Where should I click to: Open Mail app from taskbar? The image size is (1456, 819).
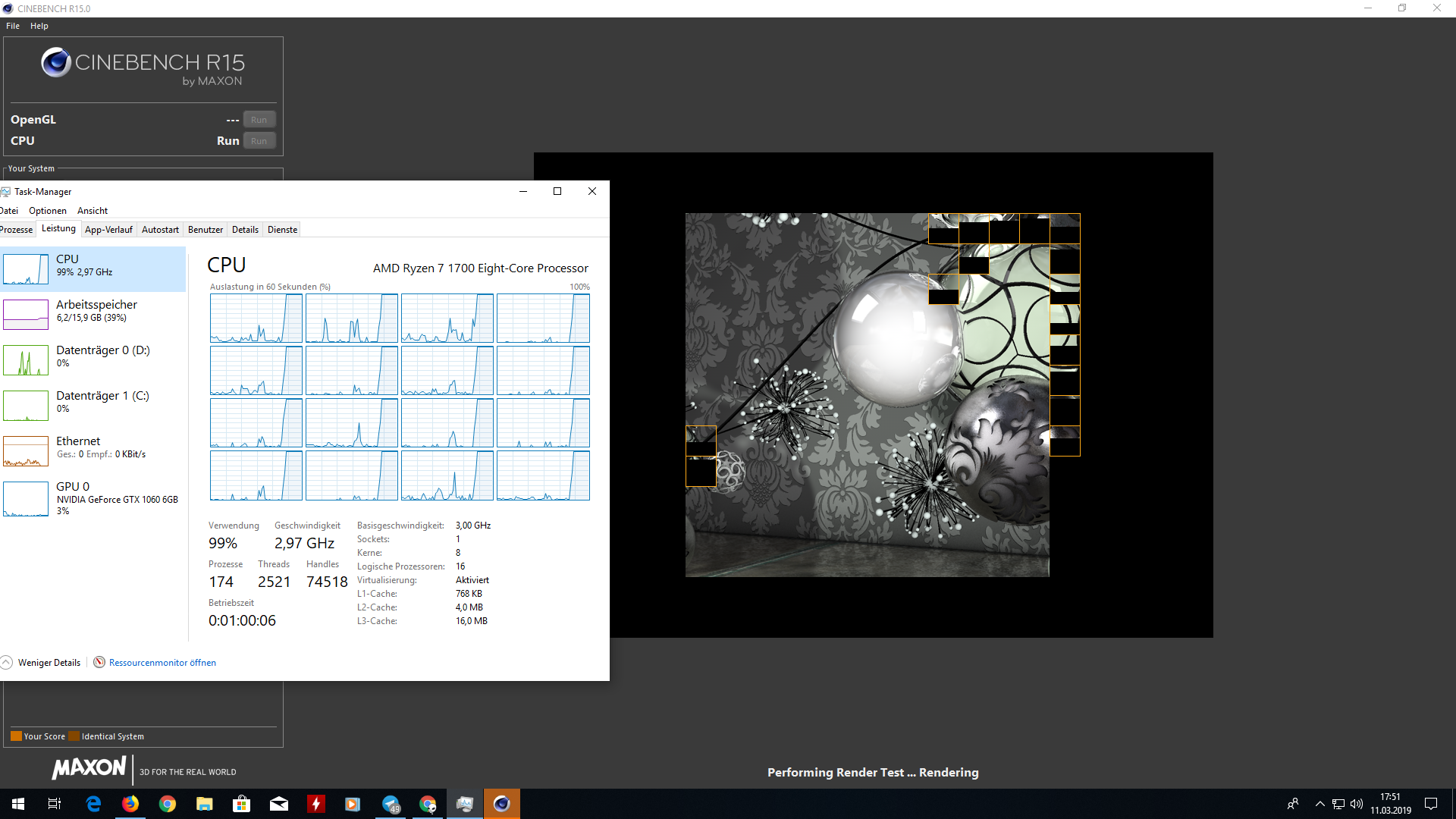pyautogui.click(x=279, y=804)
